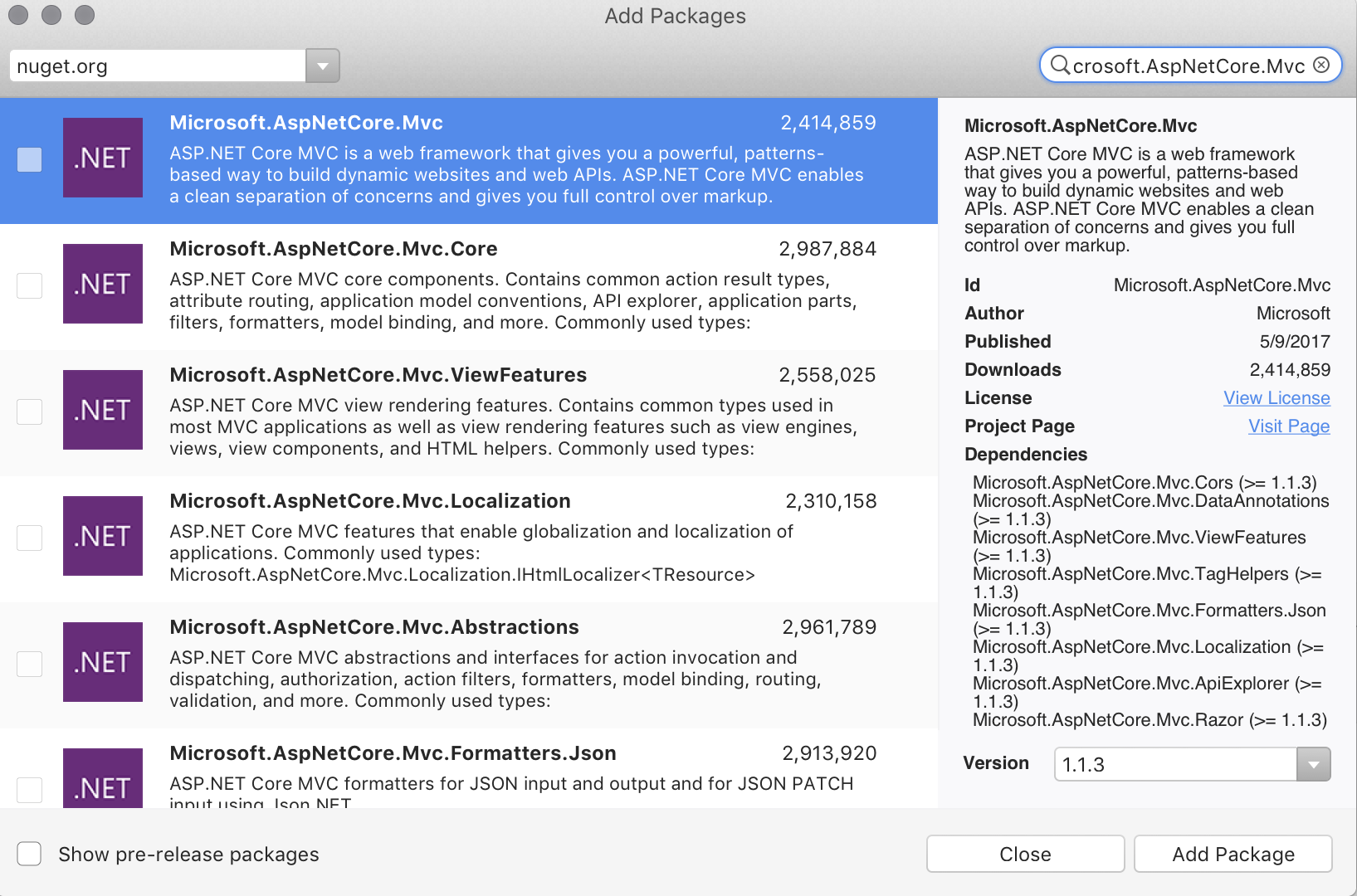Screen dimensions: 1357x896
Task: Check the Mvc.Abstractions package checkbox
Action: (30, 664)
